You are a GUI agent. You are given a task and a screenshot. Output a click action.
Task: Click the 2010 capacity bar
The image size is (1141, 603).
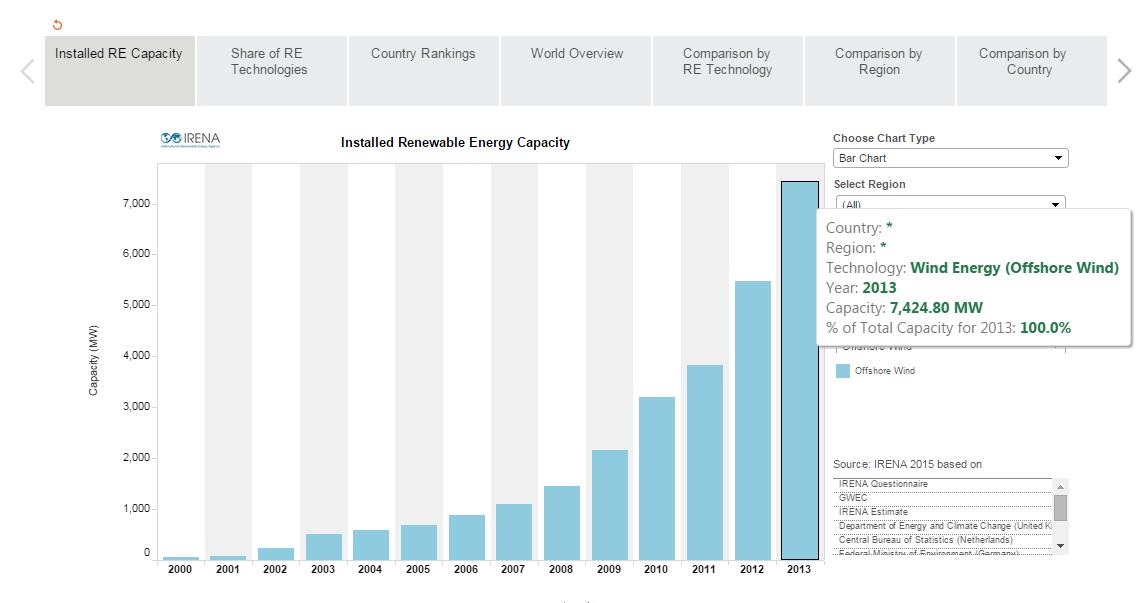click(657, 478)
